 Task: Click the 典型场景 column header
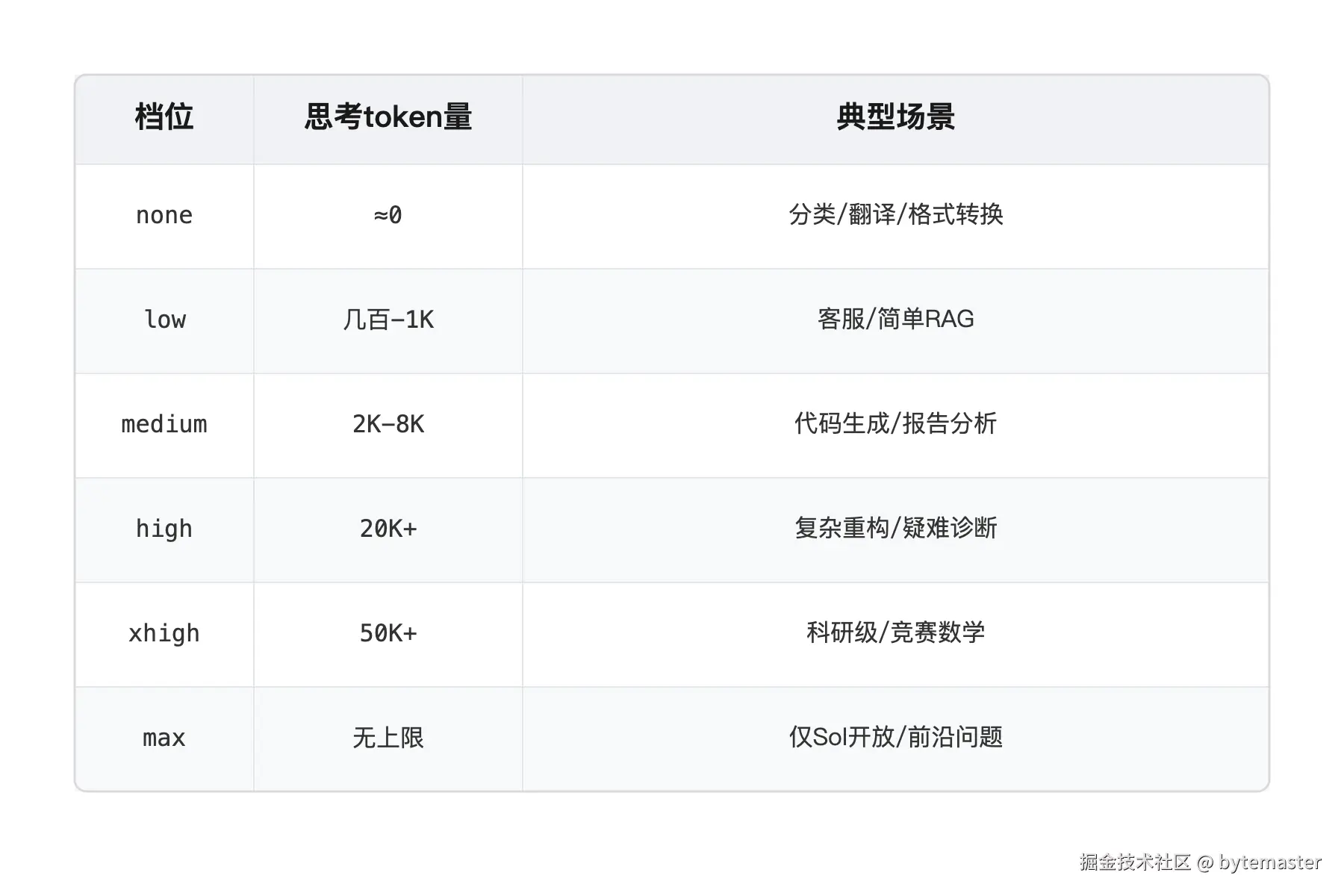pos(896,117)
